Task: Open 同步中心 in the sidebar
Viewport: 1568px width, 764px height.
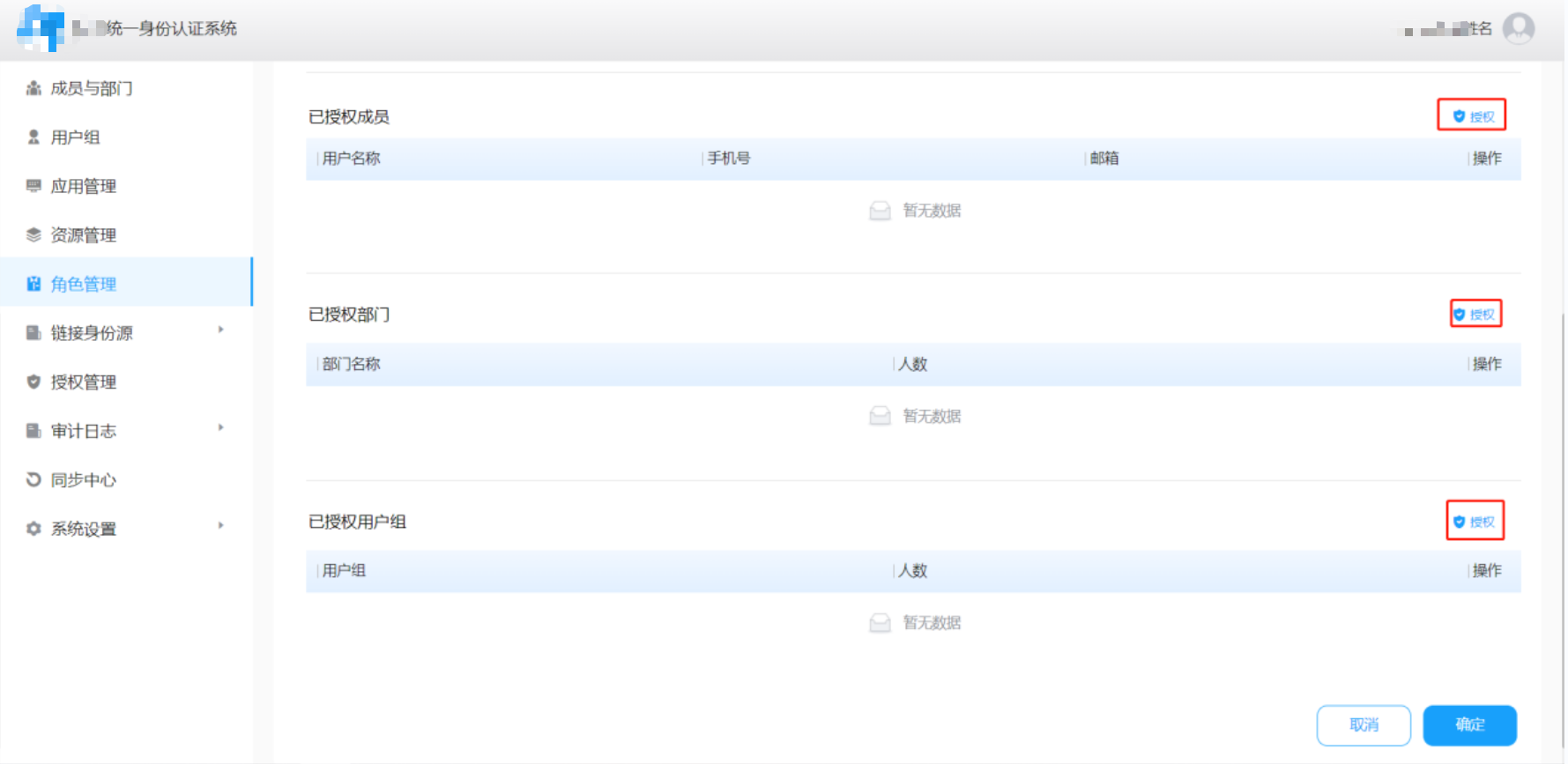Action: click(127, 479)
